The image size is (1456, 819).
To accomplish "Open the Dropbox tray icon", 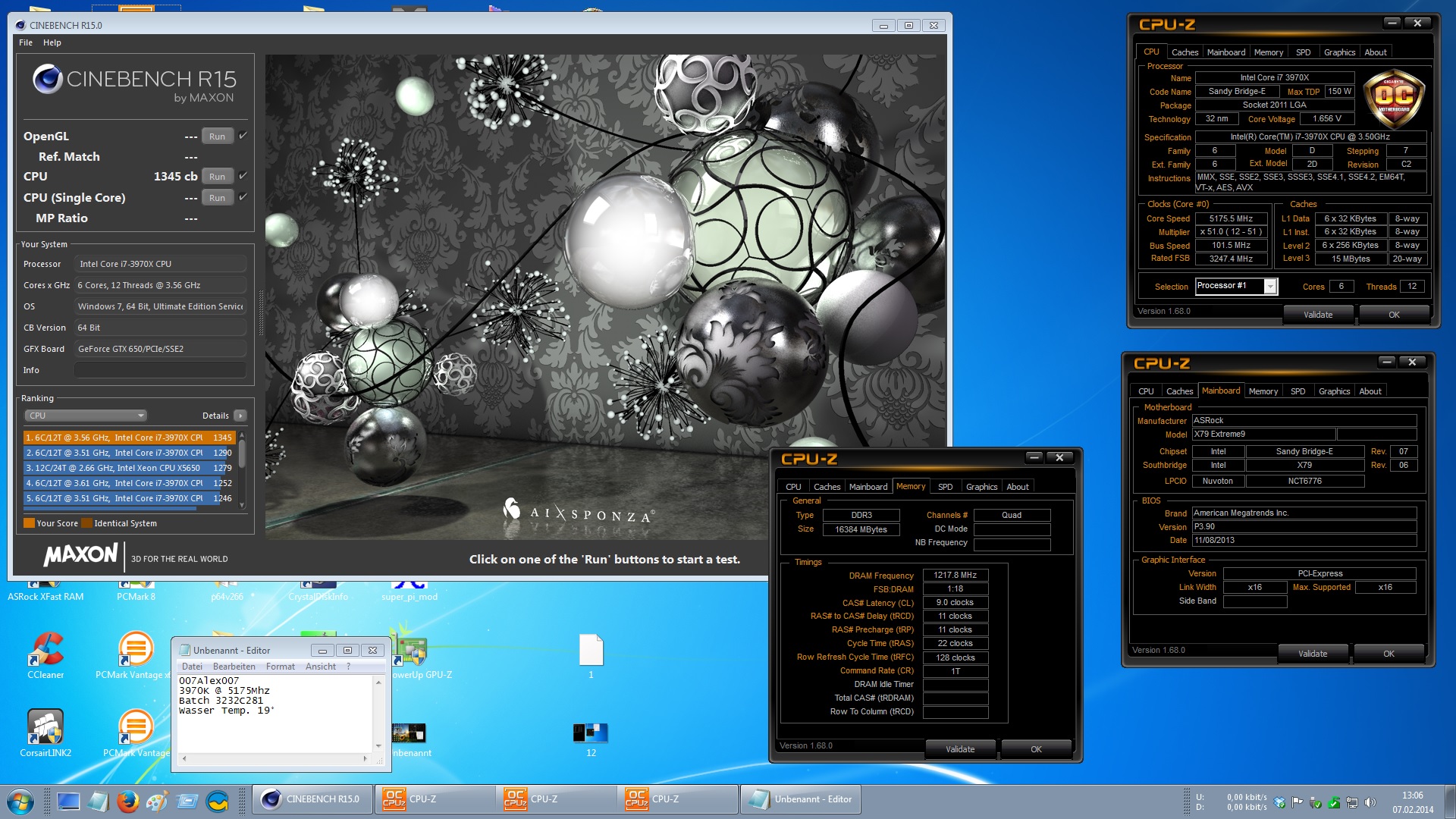I will point(1280,802).
